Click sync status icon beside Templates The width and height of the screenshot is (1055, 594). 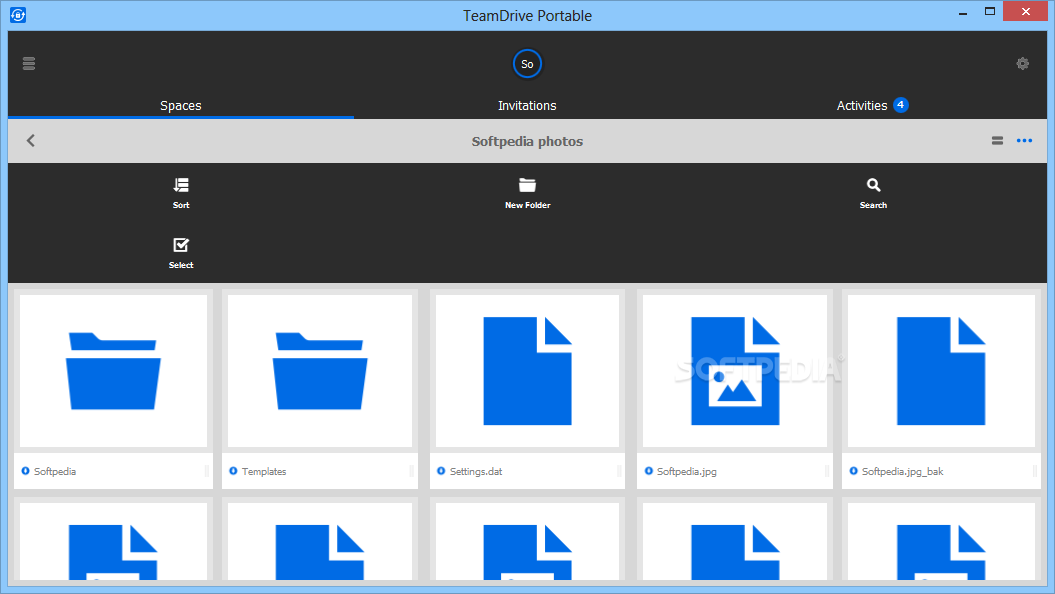pos(233,471)
